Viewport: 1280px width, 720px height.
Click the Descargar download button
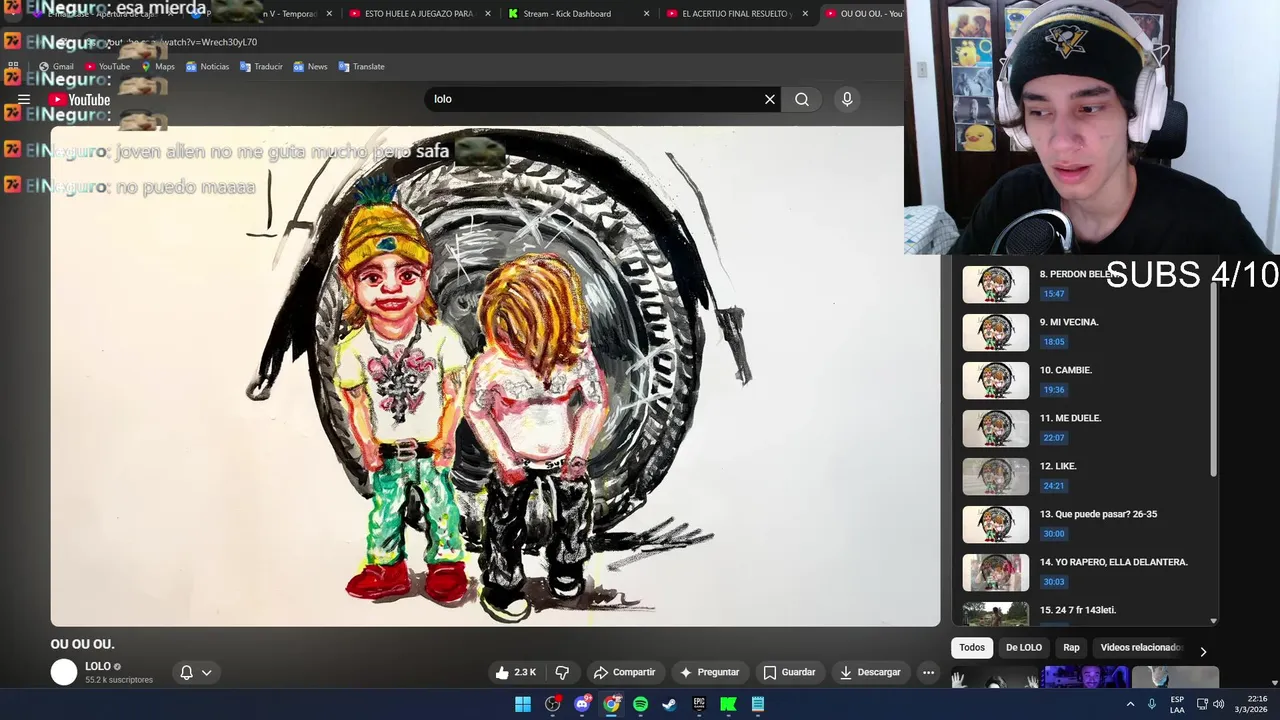coord(870,672)
